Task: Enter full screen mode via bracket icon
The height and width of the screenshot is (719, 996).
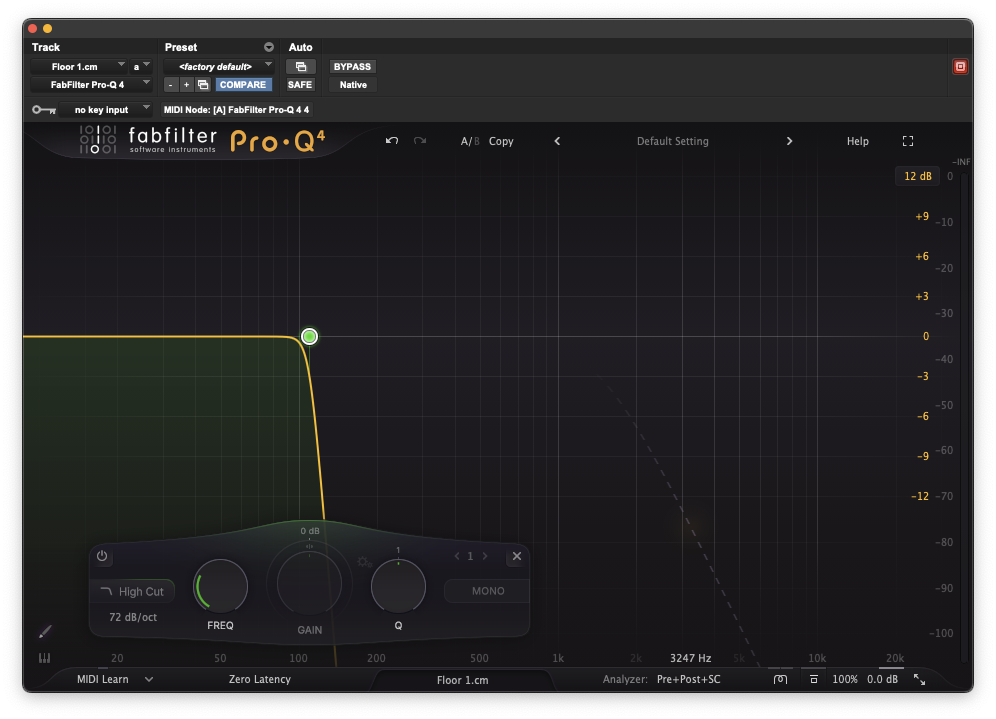Action: pos(908,141)
